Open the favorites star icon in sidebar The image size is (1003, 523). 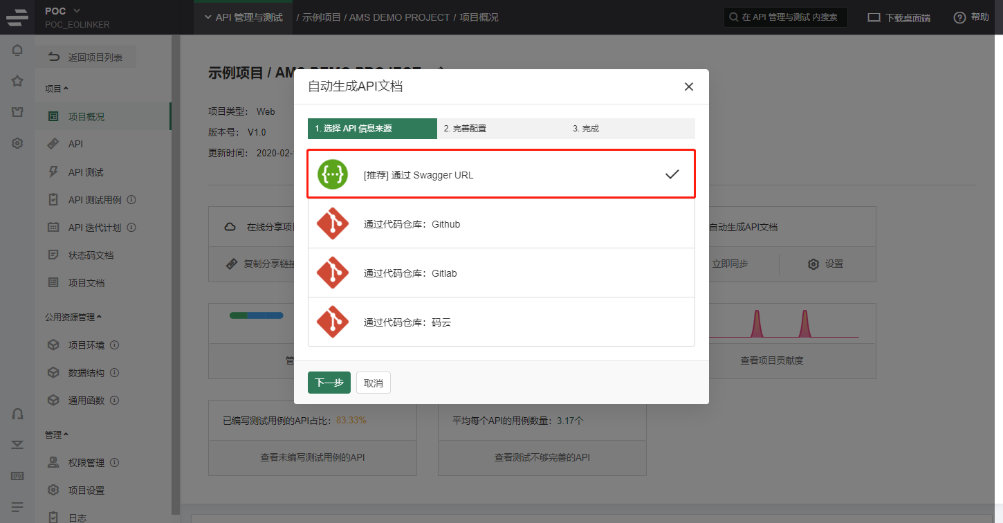click(x=17, y=81)
